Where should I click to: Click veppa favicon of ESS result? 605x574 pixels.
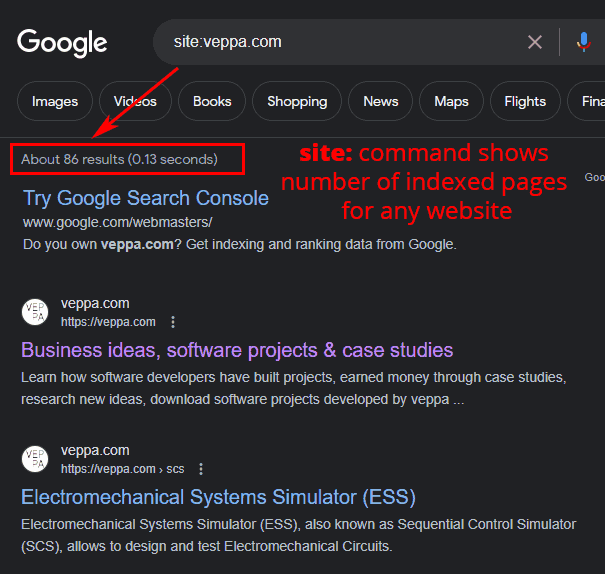click(x=35, y=459)
